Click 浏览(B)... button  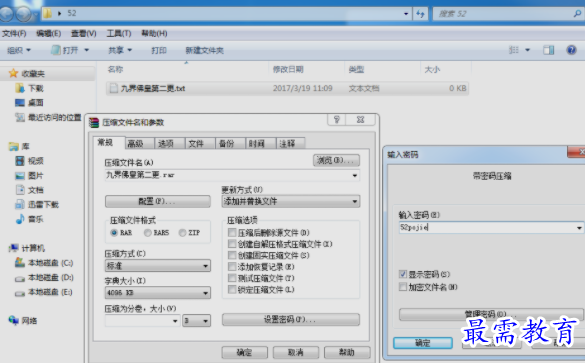(336, 160)
